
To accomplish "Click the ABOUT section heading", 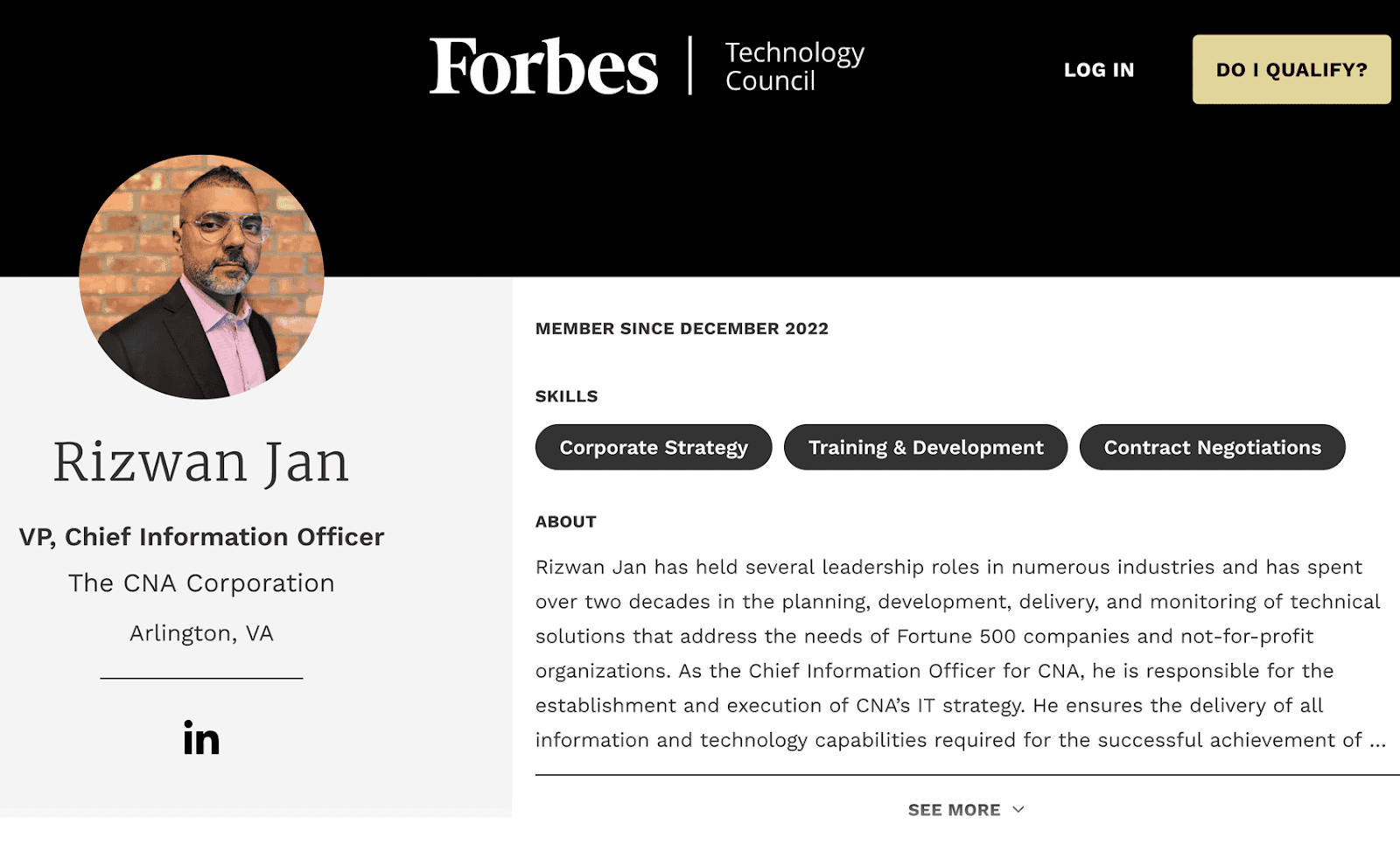I will pyautogui.click(x=565, y=521).
